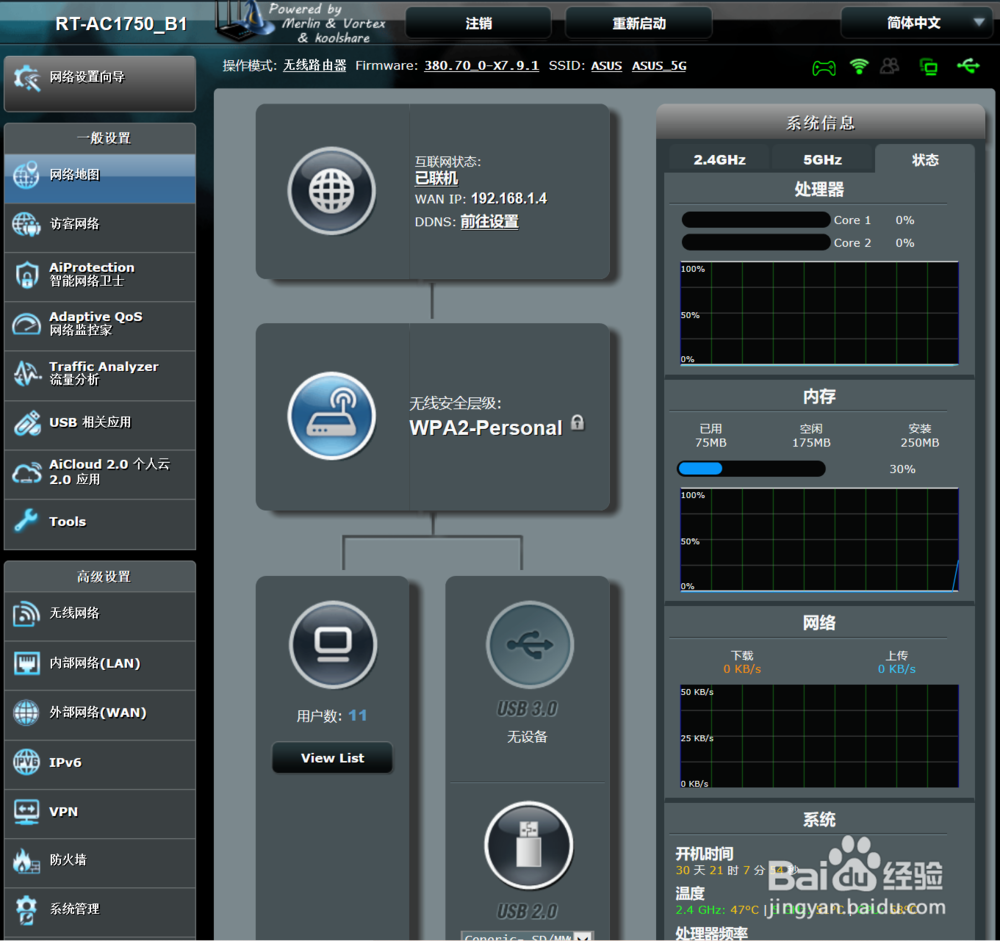1000x941 pixels.
Task: Switch to the 5GHz tab
Action: click(822, 159)
